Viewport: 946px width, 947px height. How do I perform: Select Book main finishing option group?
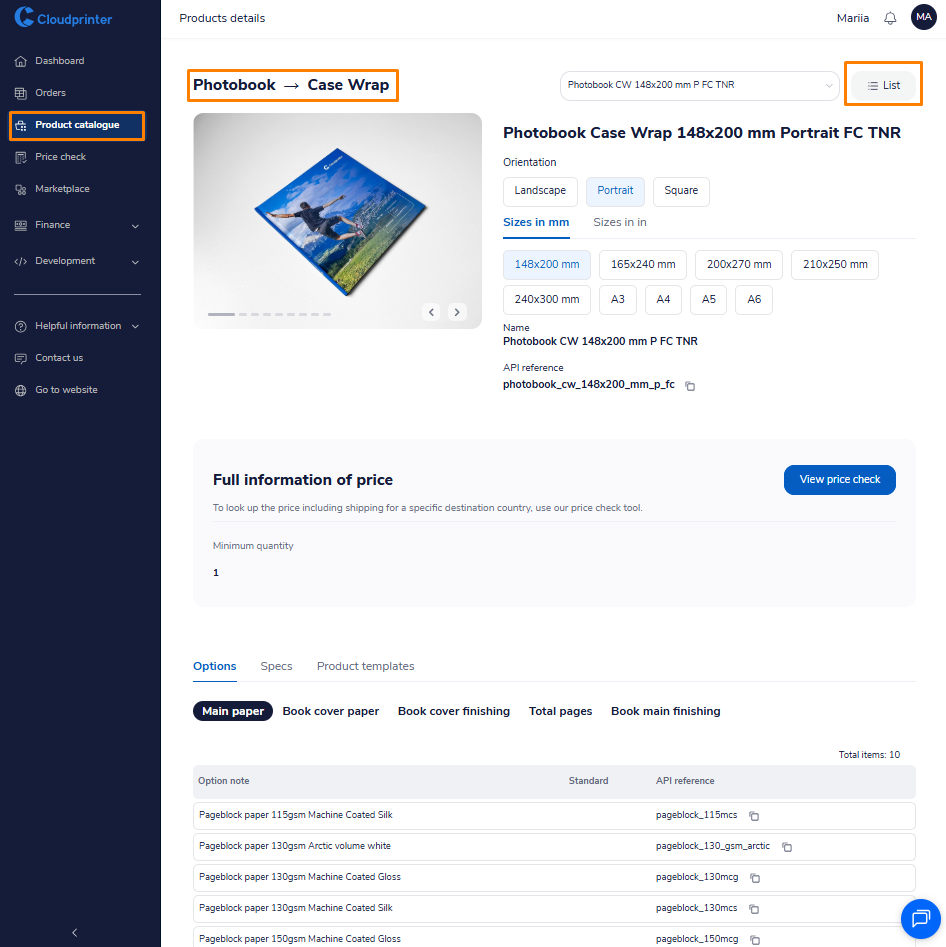click(665, 711)
